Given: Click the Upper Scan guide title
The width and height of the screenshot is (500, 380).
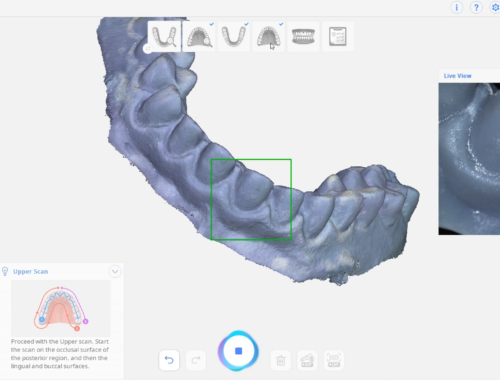Looking at the screenshot, I should pos(31,271).
